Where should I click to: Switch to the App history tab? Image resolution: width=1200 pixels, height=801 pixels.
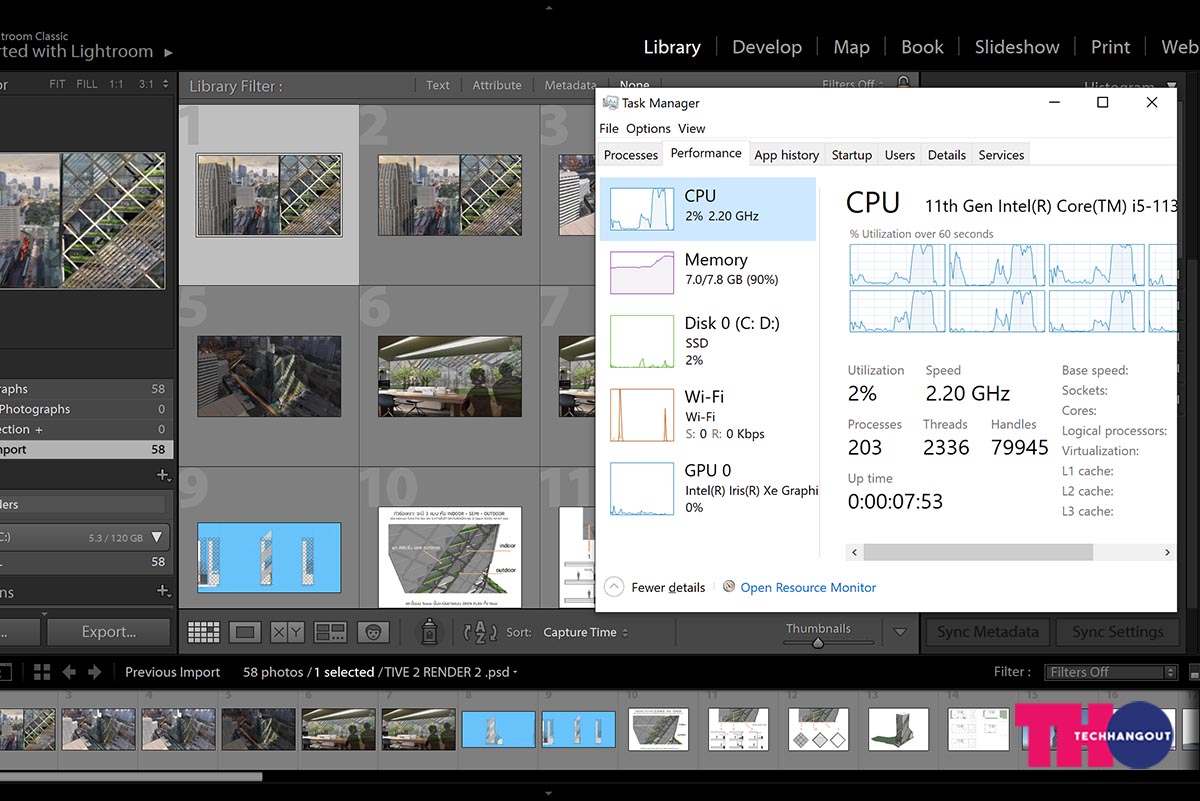[787, 155]
